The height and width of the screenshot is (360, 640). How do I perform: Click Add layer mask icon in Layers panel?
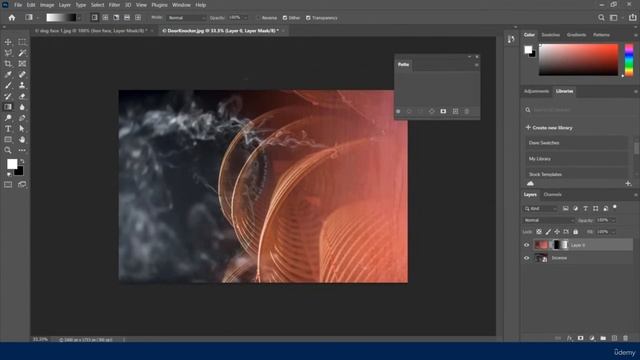pos(580,338)
